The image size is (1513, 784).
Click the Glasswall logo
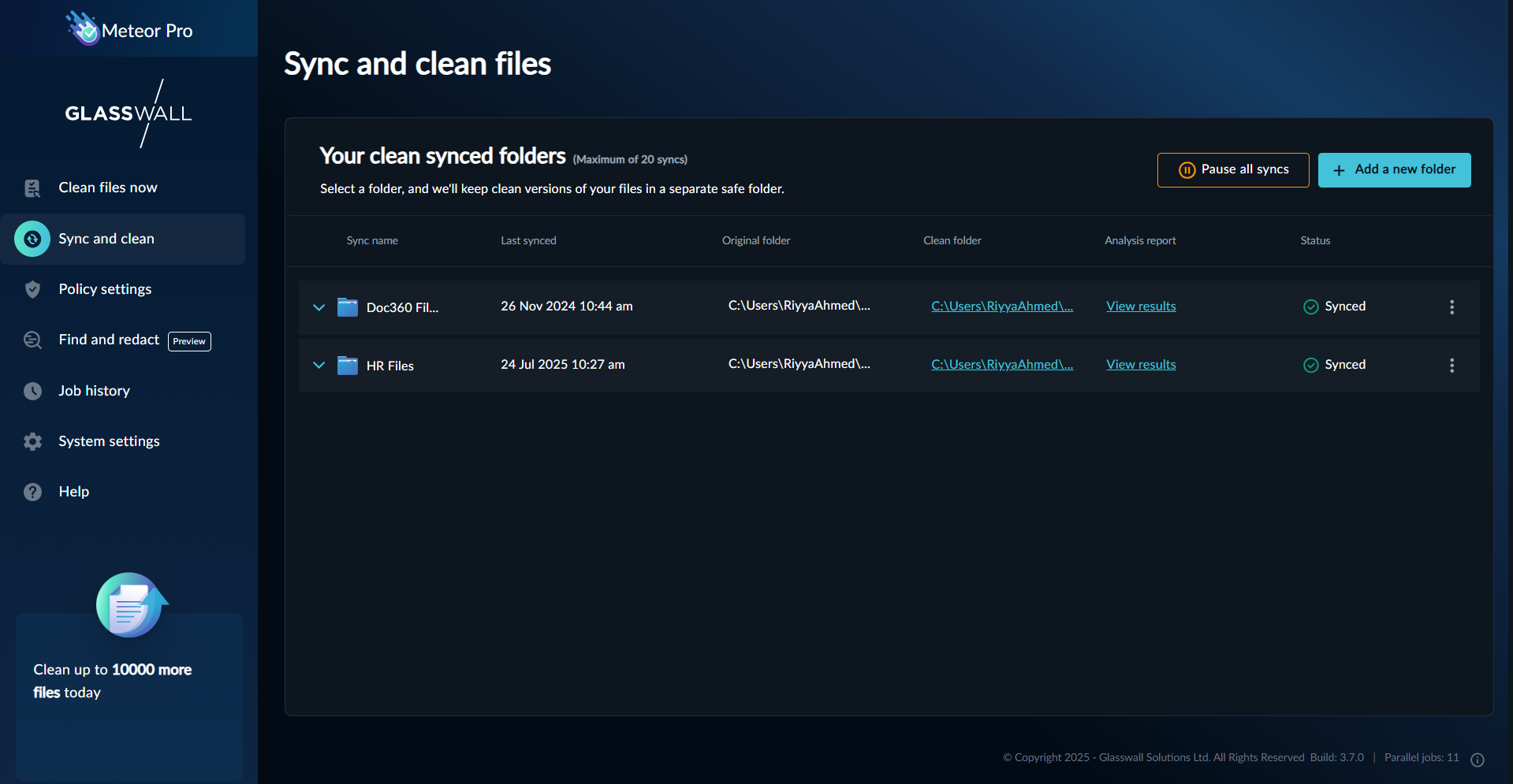129,113
